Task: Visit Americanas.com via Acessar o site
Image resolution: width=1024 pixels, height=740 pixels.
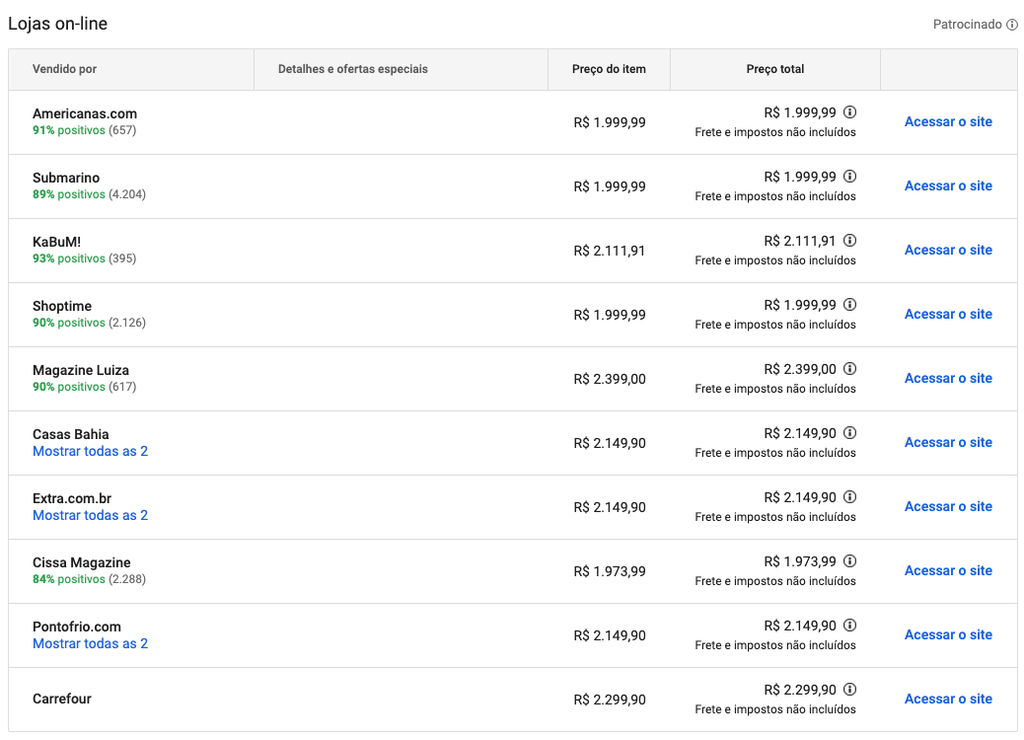Action: point(948,121)
